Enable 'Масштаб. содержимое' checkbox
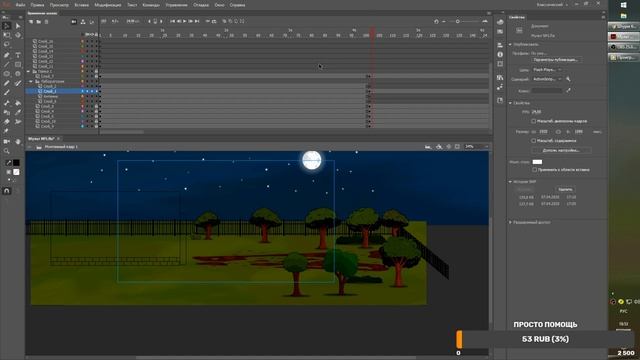 click(533, 140)
